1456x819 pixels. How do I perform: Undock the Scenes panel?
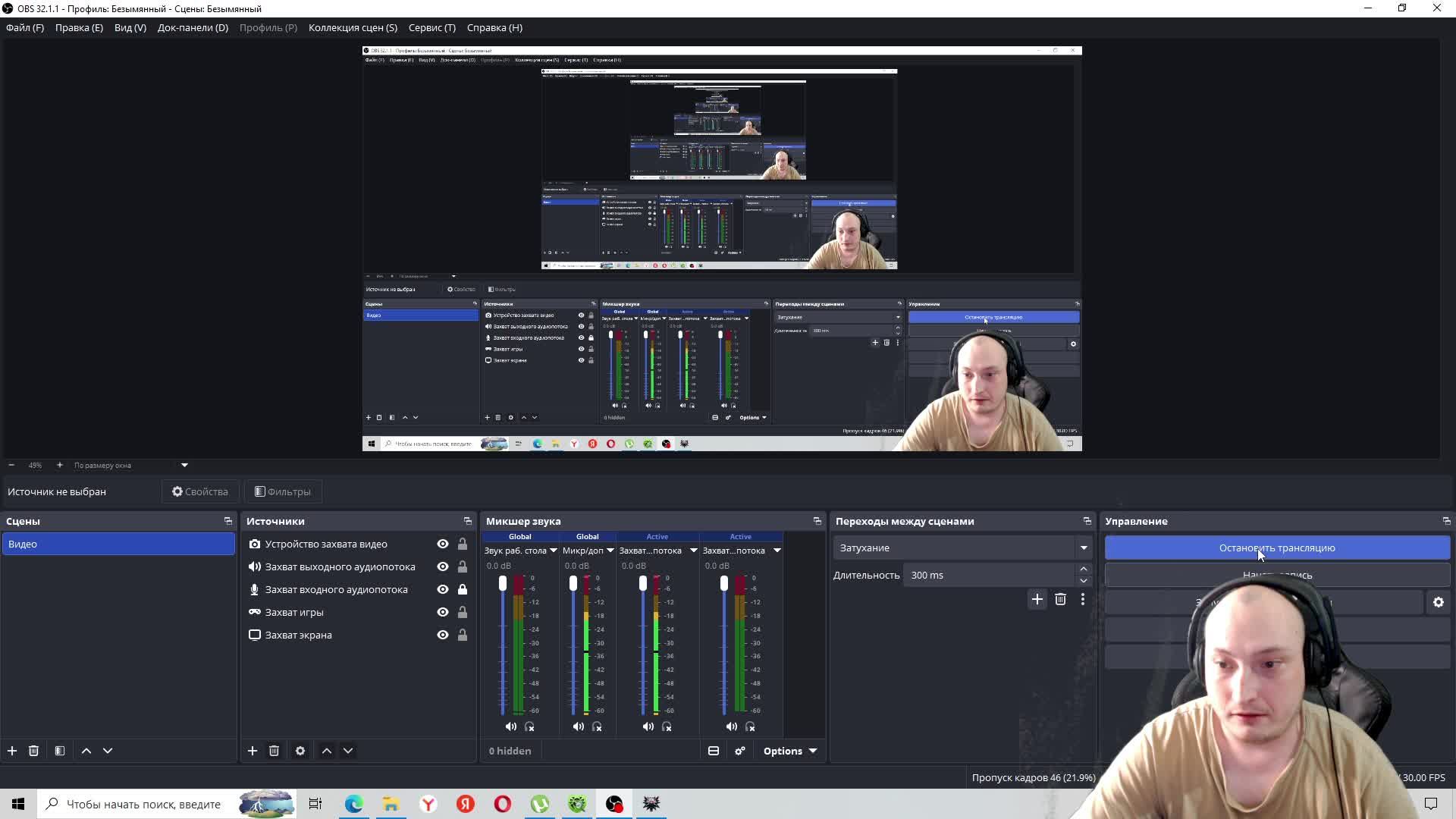tap(228, 521)
